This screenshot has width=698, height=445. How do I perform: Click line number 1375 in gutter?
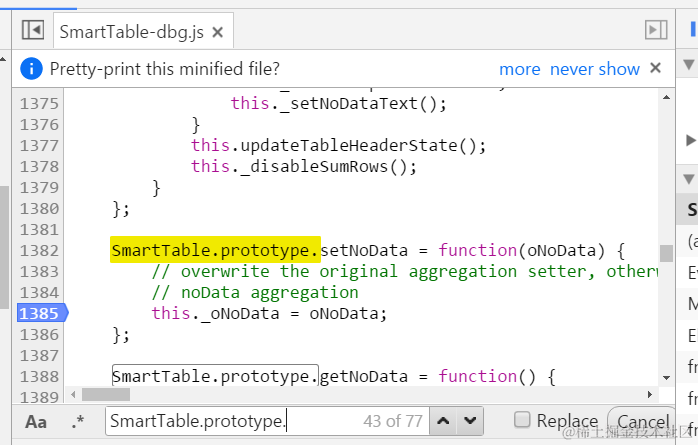pos(39,104)
